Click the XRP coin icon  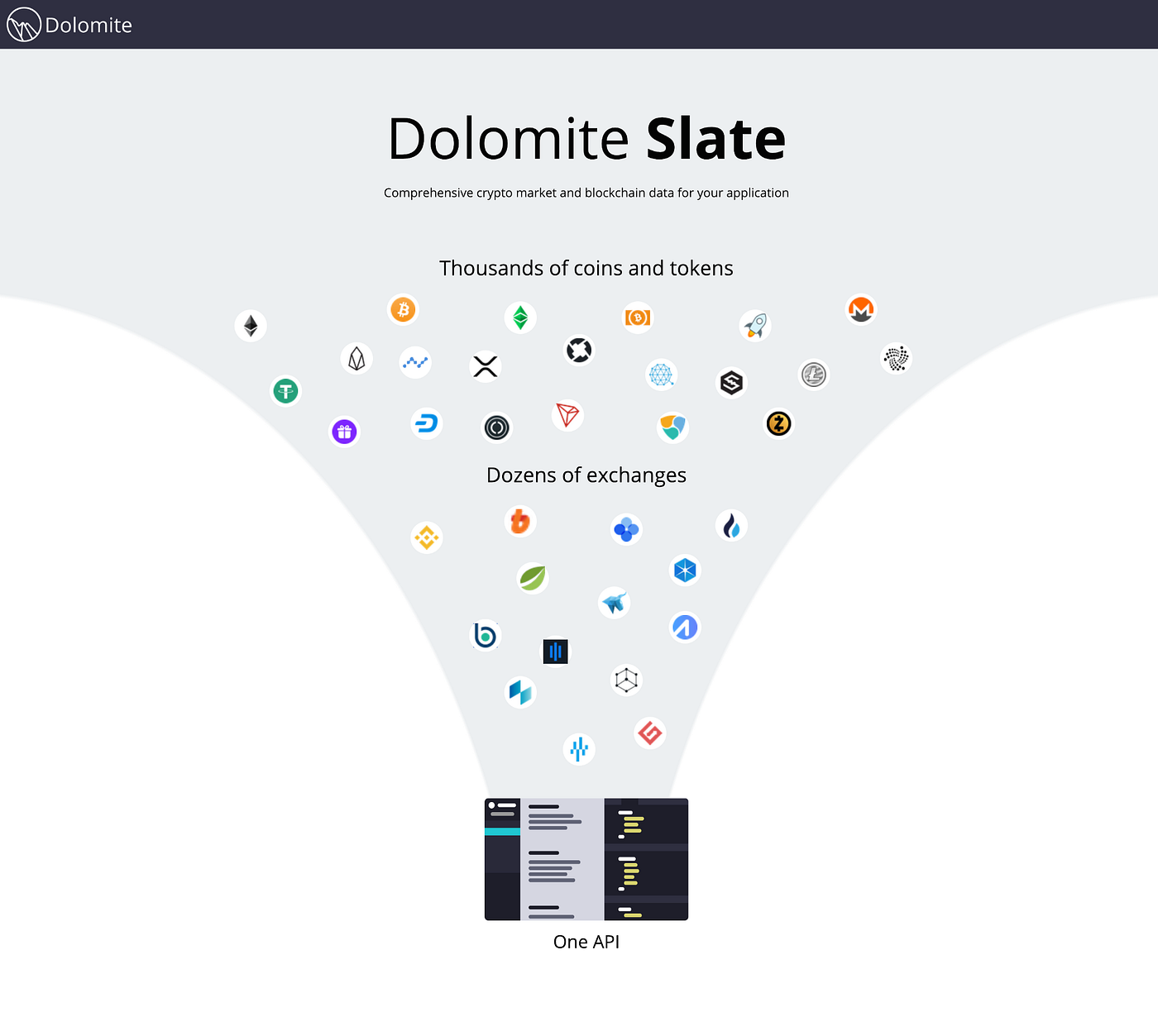pyautogui.click(x=485, y=366)
